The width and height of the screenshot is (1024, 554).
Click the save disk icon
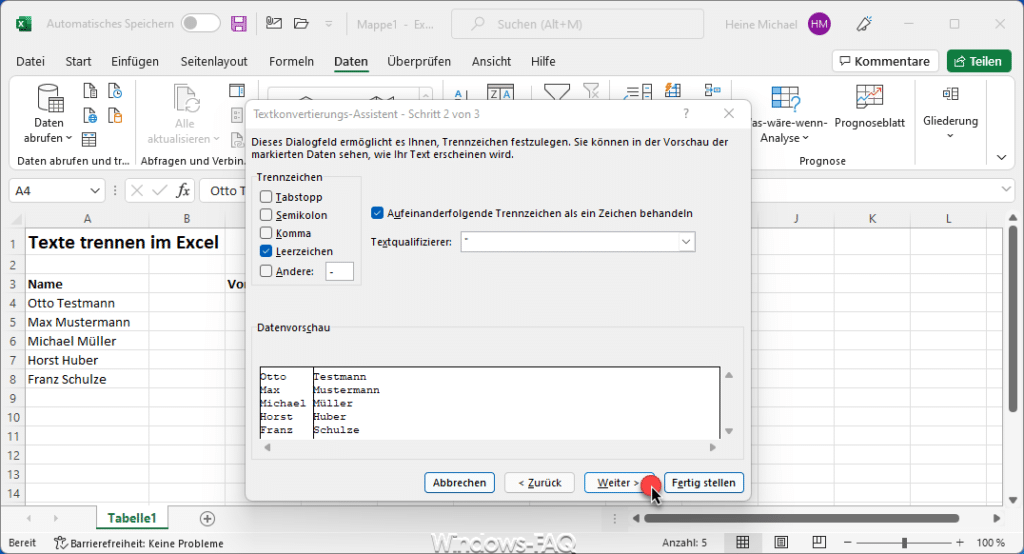(239, 24)
